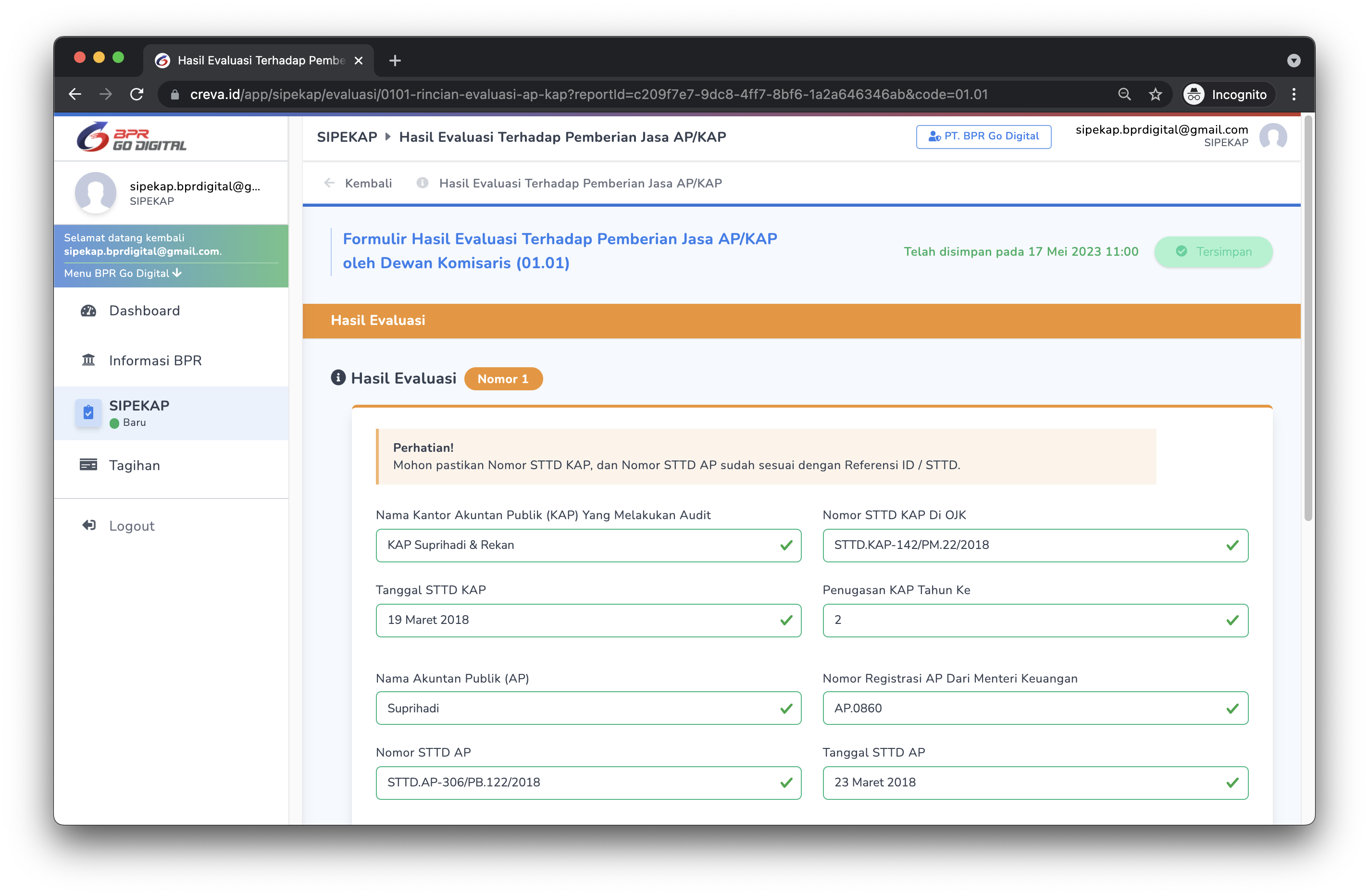Open a new tab with plus icon
This screenshot has width=1369, height=896.
pyautogui.click(x=395, y=61)
